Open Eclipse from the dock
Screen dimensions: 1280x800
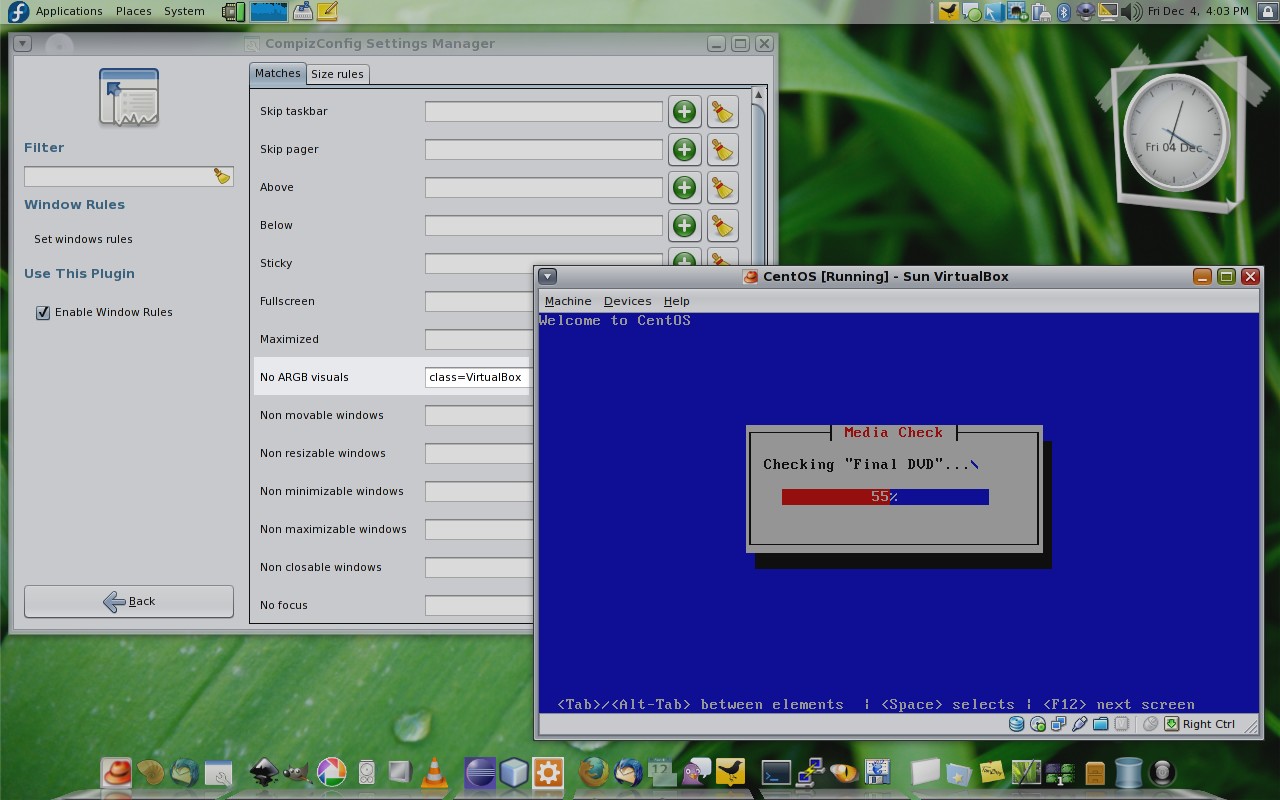[x=479, y=772]
